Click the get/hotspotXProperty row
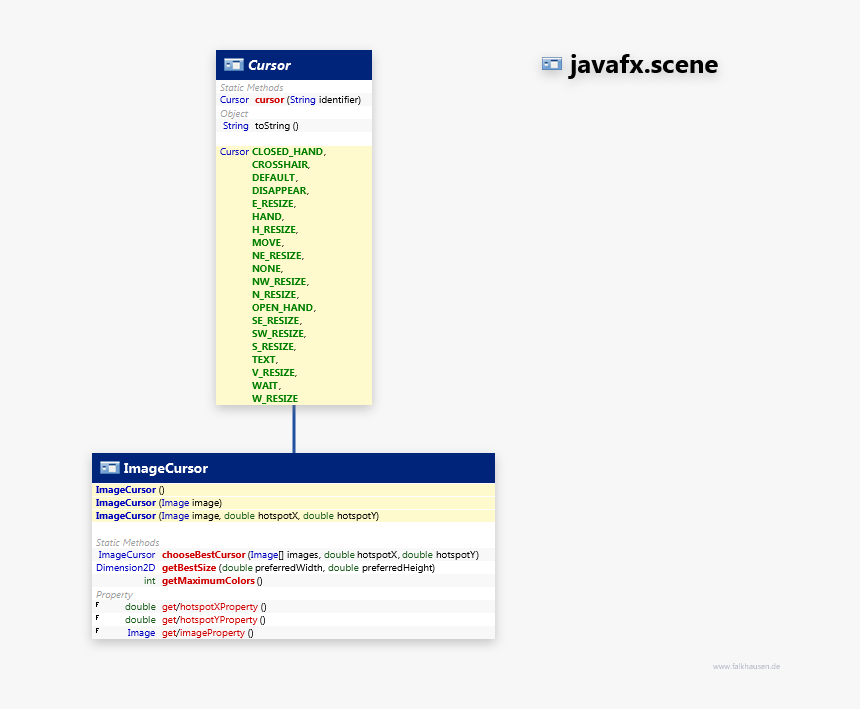This screenshot has height=709, width=860. pyautogui.click(x=293, y=607)
